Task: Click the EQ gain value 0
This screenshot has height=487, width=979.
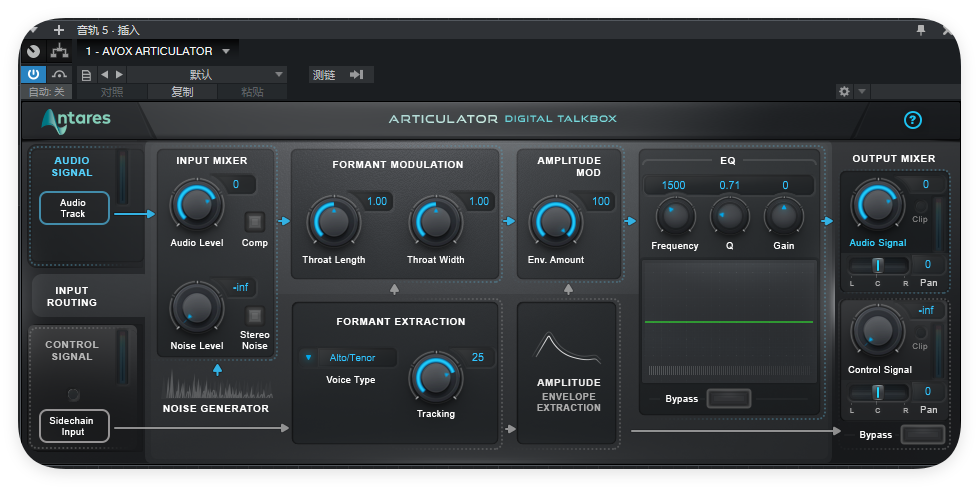Action: (785, 185)
